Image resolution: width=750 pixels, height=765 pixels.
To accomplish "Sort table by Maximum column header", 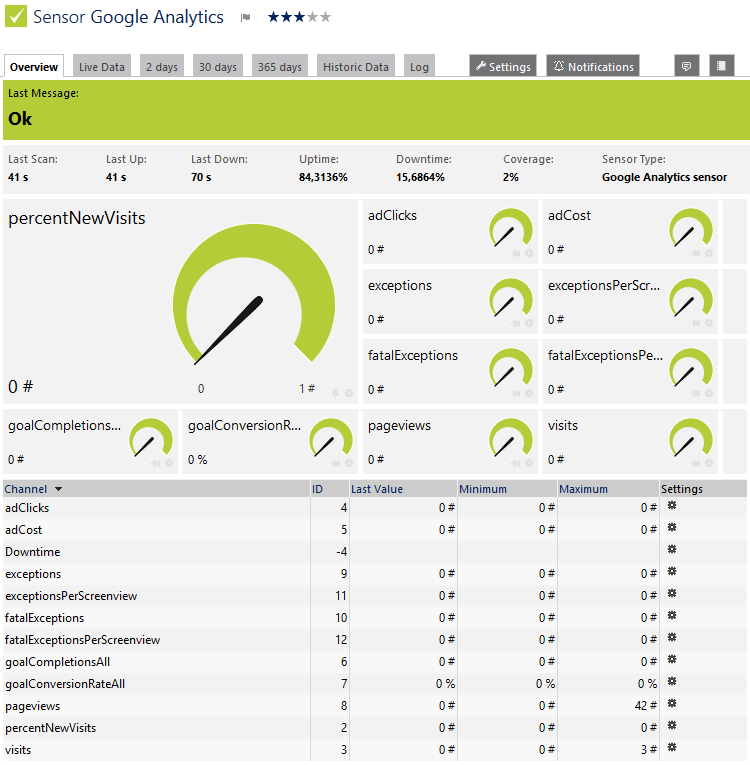I will click(x=583, y=489).
